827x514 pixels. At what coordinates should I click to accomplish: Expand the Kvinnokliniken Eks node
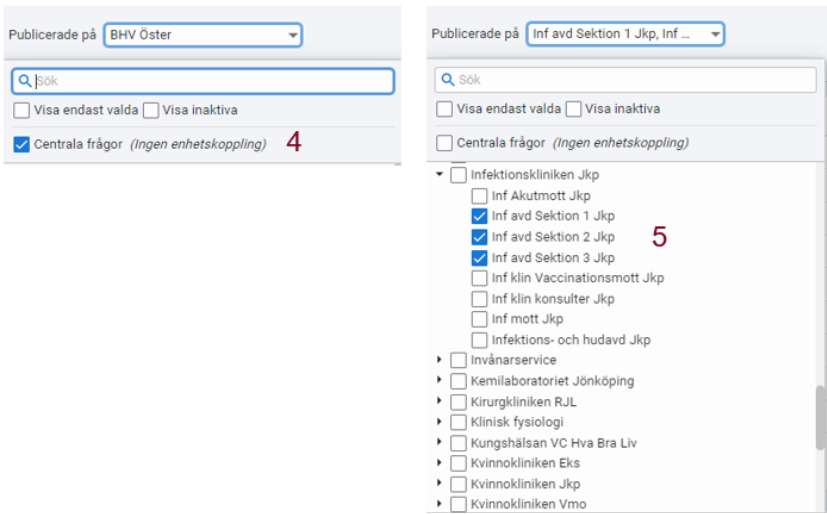[x=439, y=463]
